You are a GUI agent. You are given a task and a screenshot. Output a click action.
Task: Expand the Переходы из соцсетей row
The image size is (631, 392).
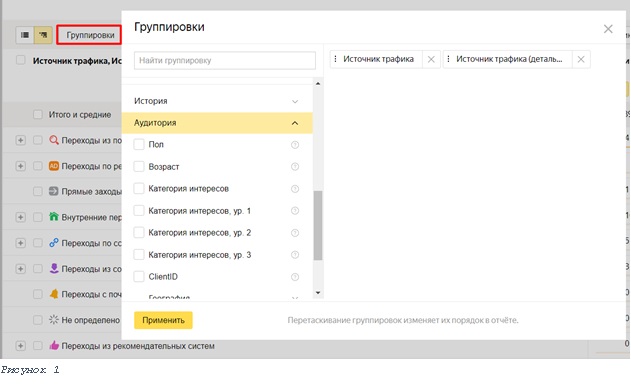[21, 268]
